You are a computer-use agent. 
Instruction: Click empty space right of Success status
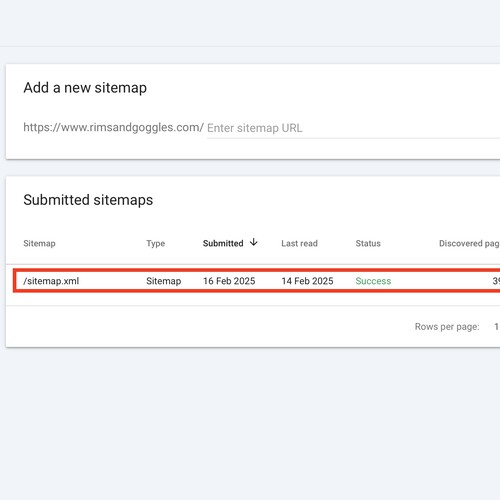(440, 281)
